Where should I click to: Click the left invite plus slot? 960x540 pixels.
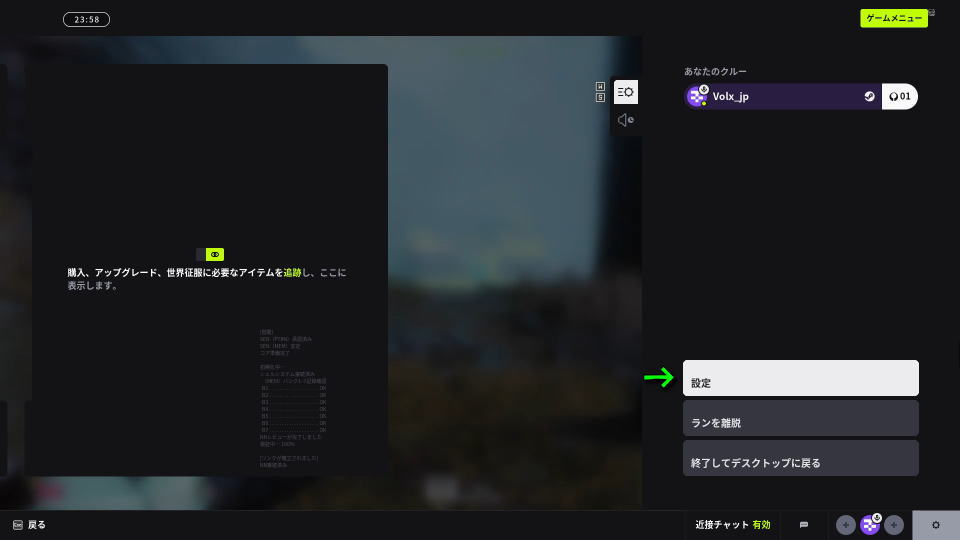(846, 525)
